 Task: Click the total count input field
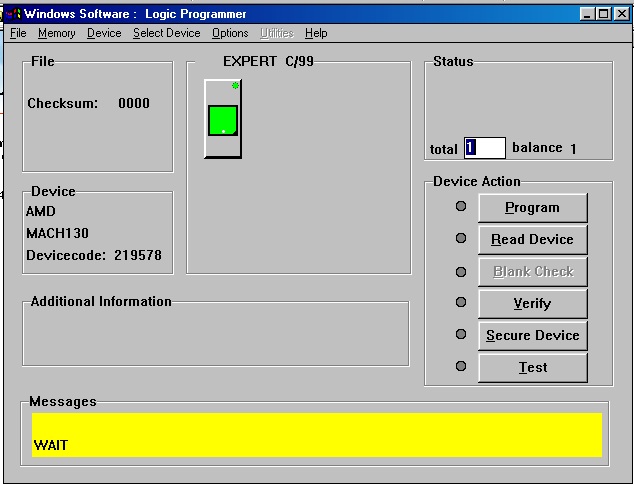pos(485,148)
